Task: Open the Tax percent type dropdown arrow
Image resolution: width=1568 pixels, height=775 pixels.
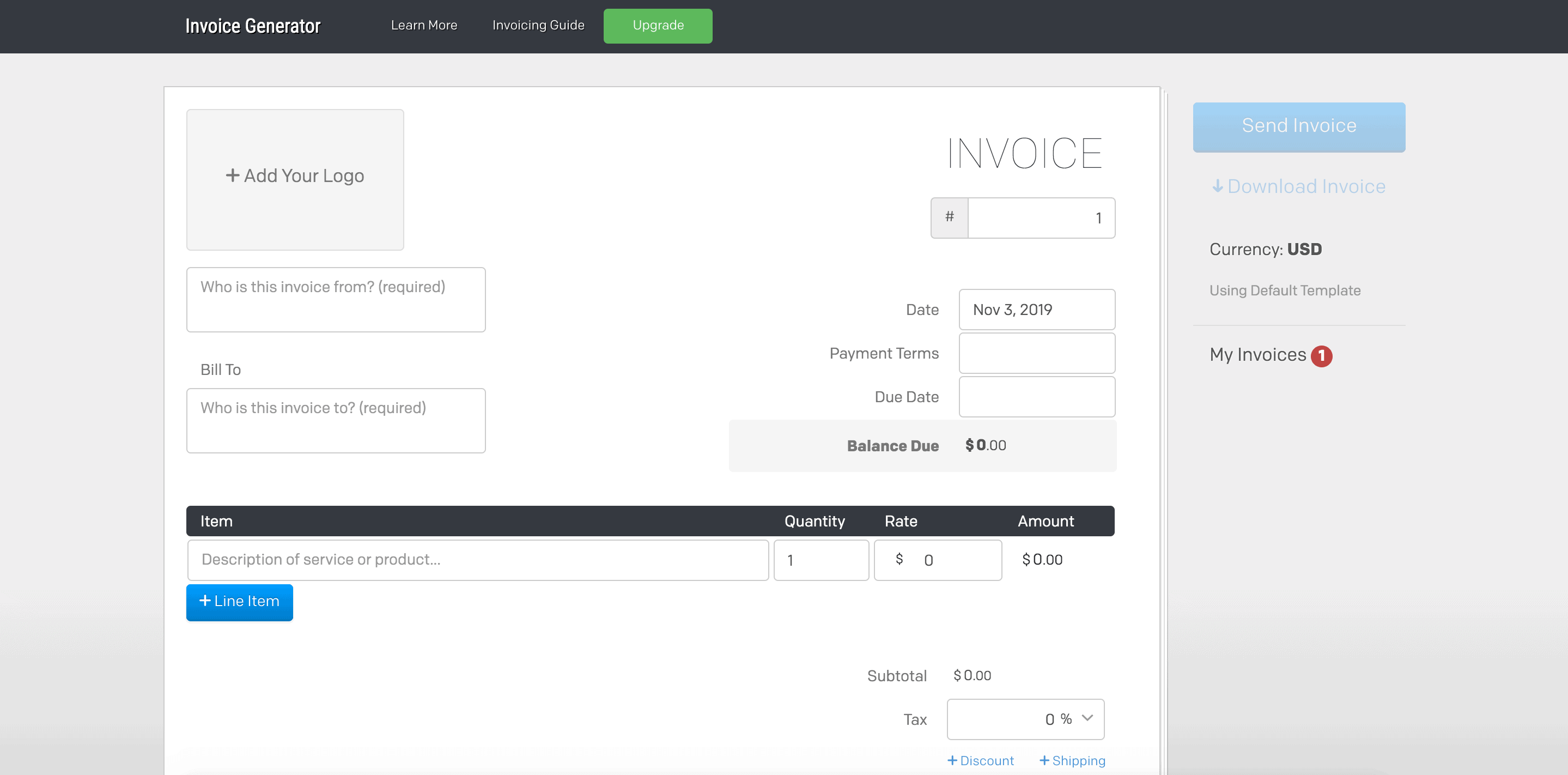Action: pos(1087,718)
